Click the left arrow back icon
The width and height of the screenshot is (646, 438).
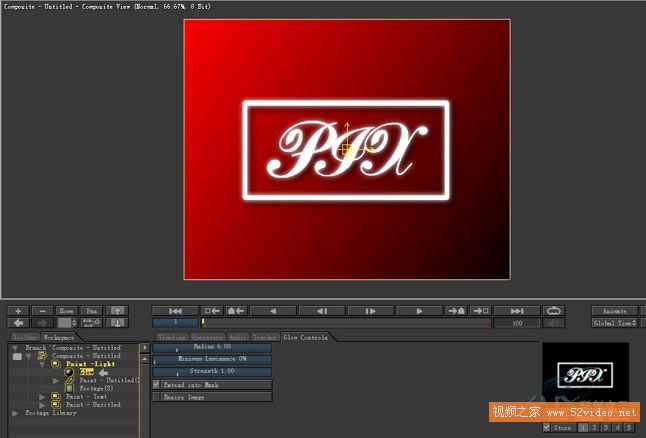pos(18,323)
